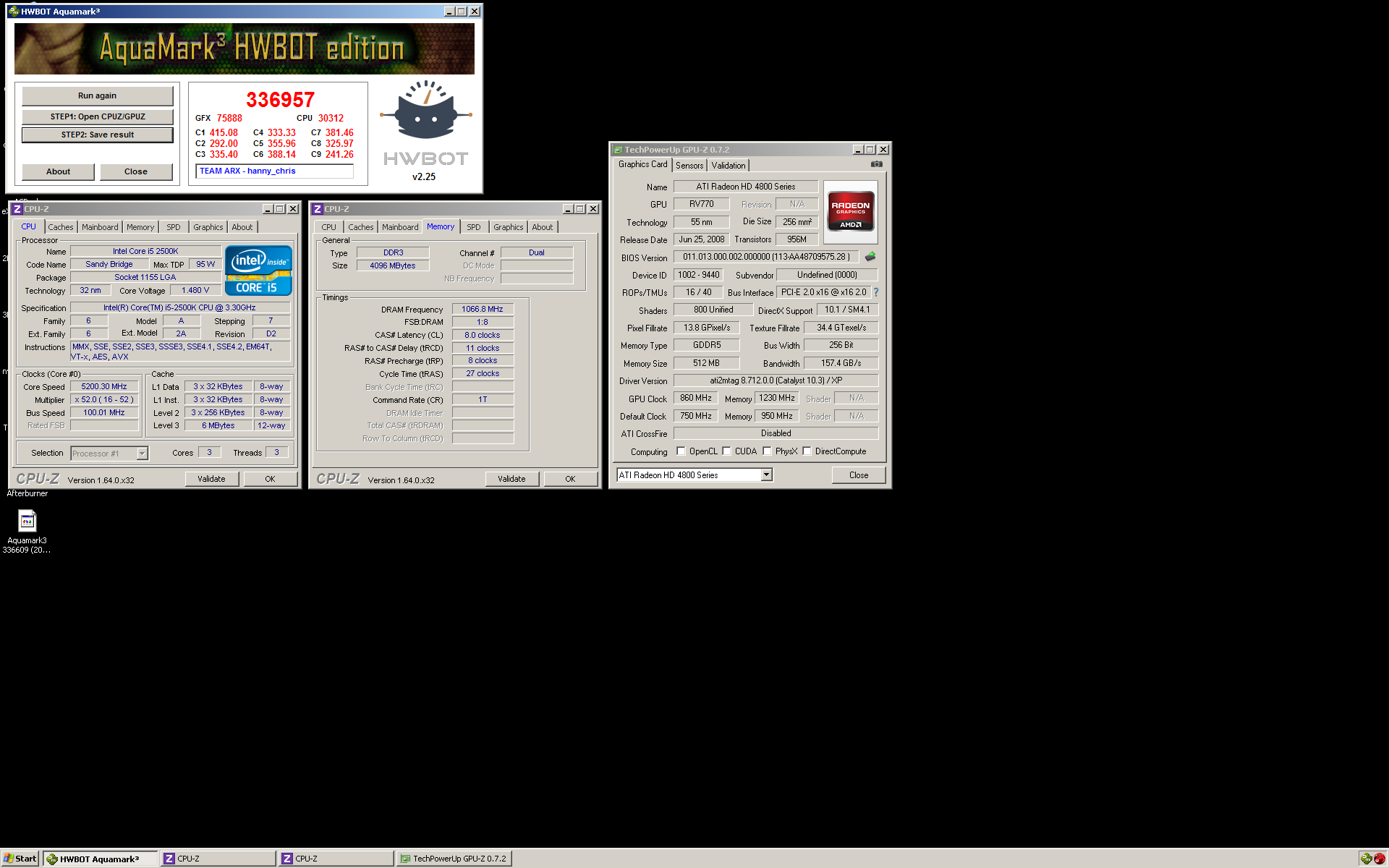Click TechPowerUp GPU-Z taskbar item
This screenshot has width=1389, height=868.
454,859
